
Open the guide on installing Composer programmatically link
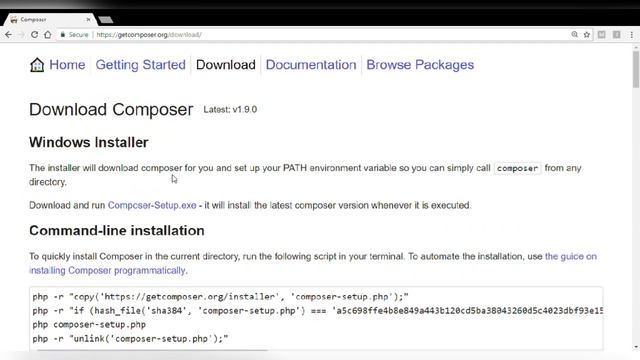tap(313, 263)
